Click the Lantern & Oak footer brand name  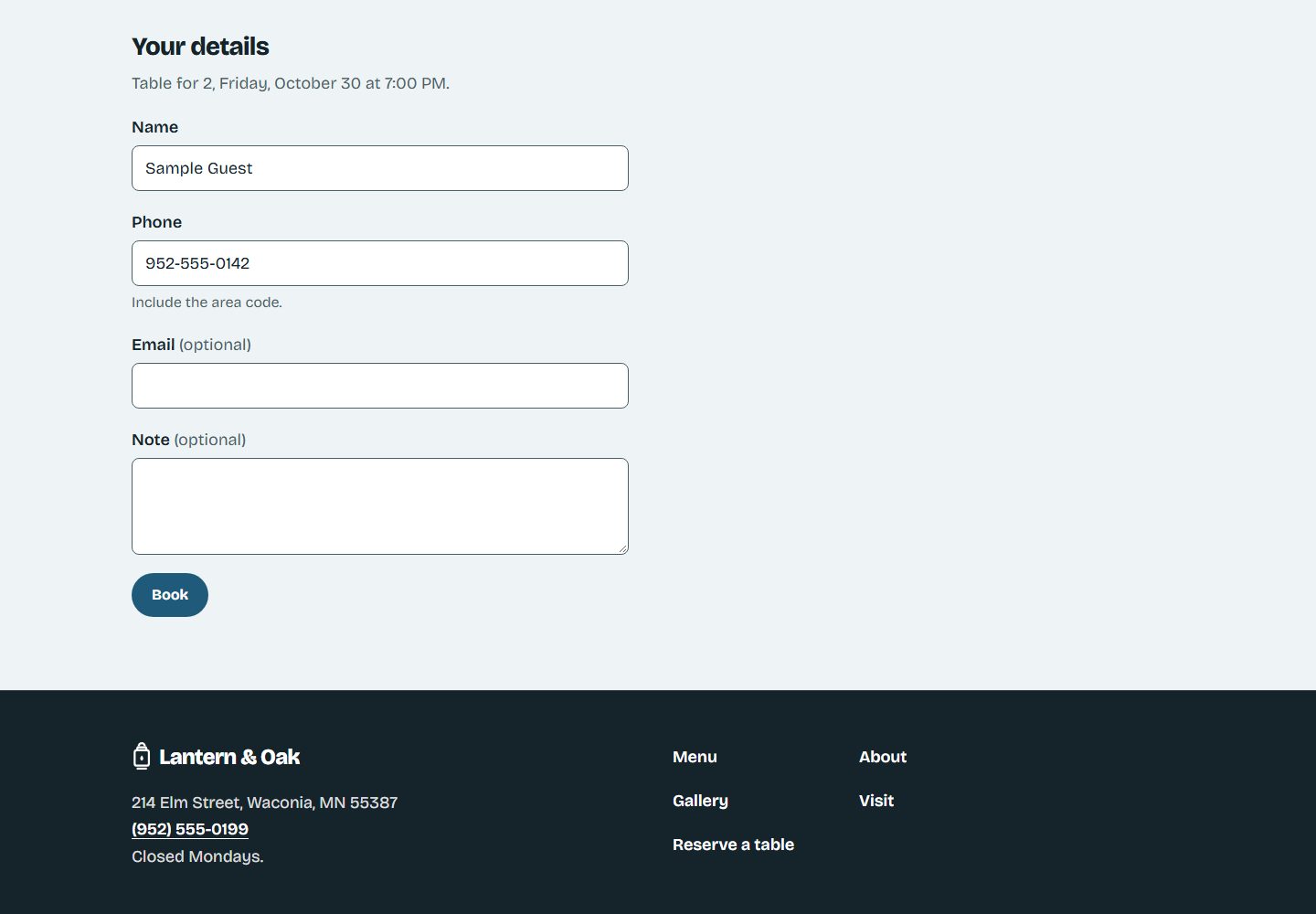(x=229, y=757)
